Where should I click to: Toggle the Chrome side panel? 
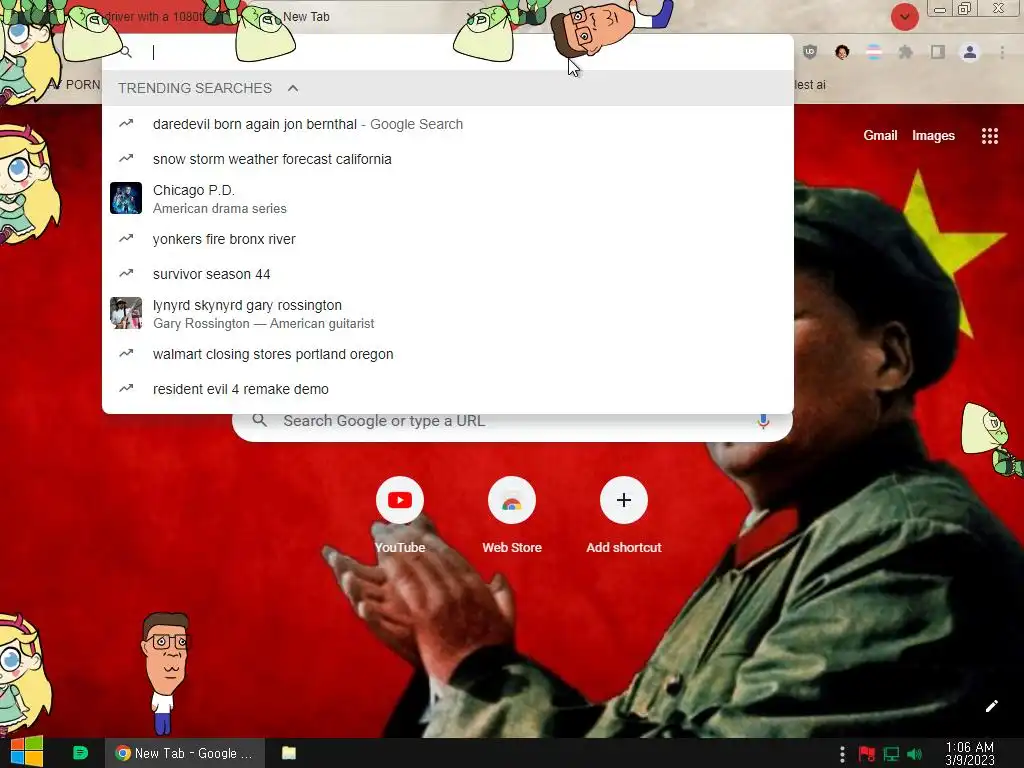pyautogui.click(x=938, y=52)
